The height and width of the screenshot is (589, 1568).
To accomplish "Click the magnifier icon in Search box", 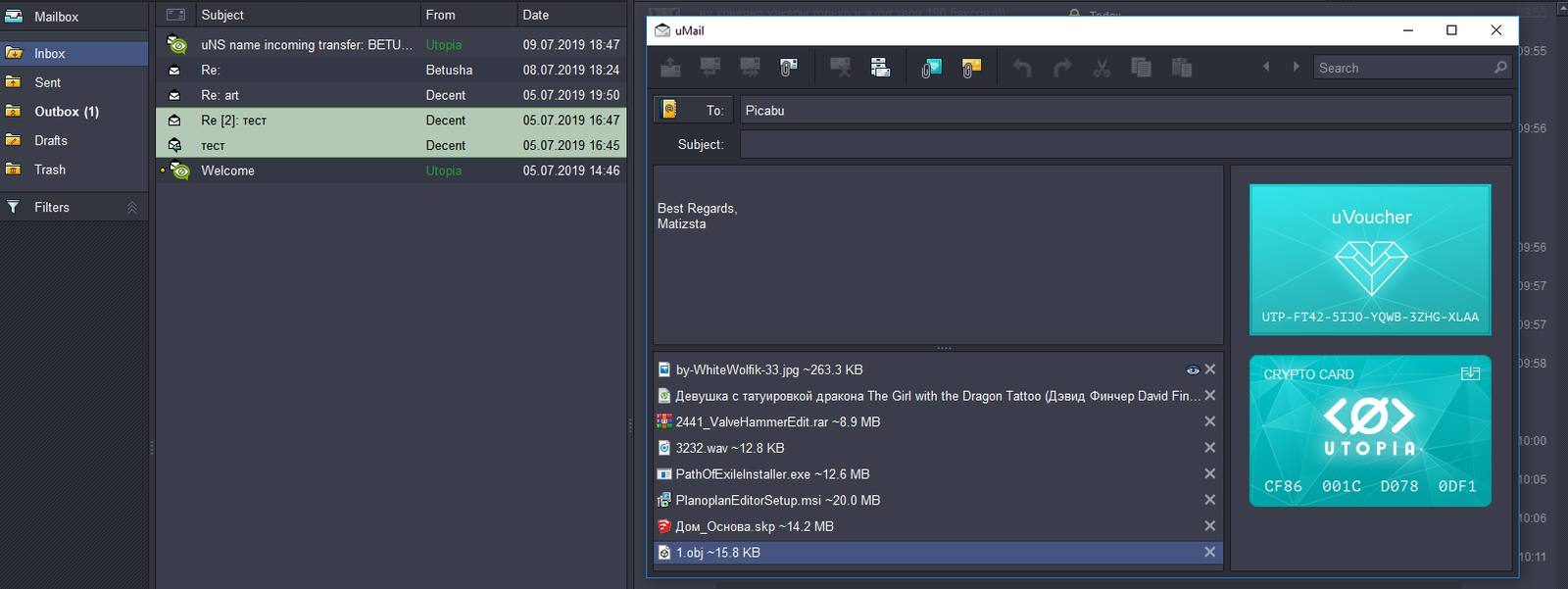I will 1500,68.
